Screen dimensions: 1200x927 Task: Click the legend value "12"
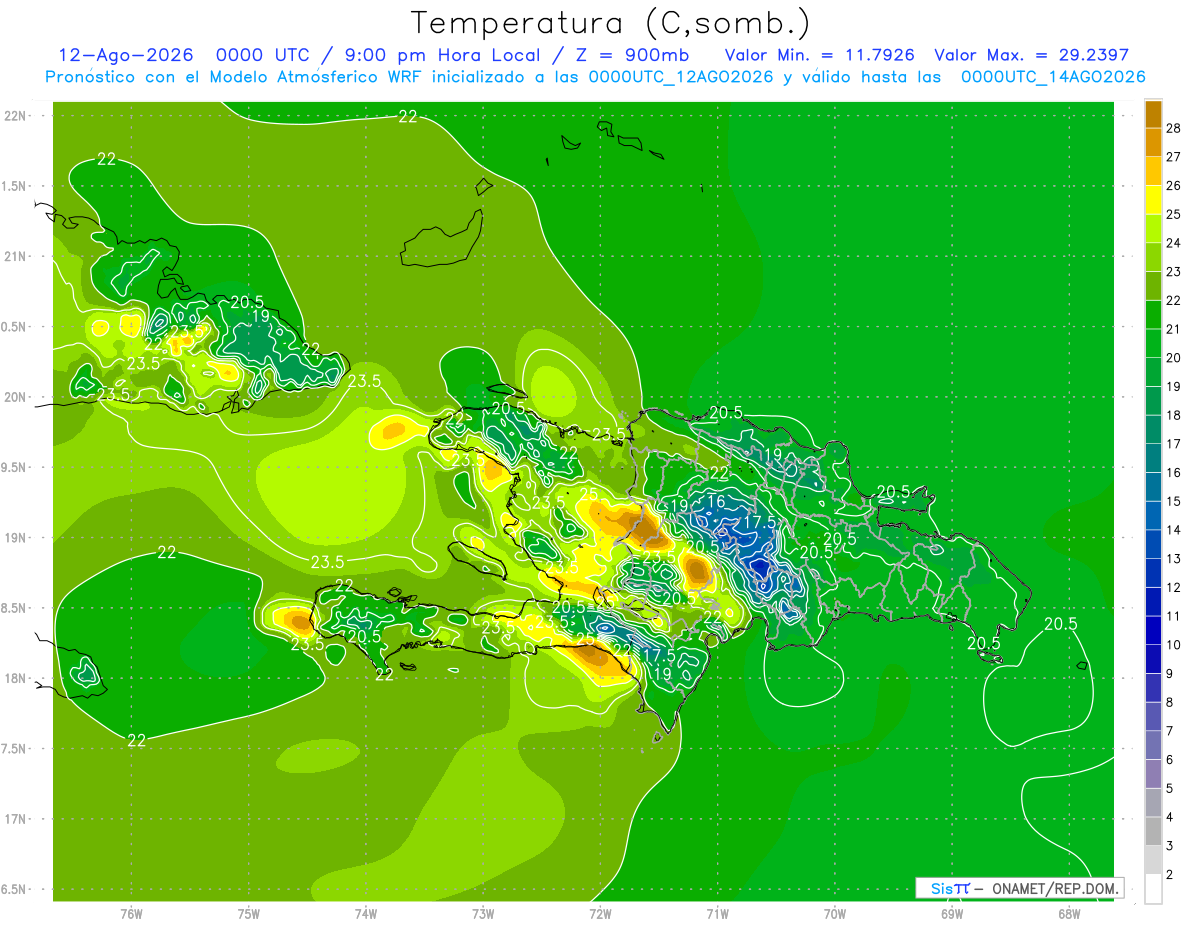tap(1175, 587)
